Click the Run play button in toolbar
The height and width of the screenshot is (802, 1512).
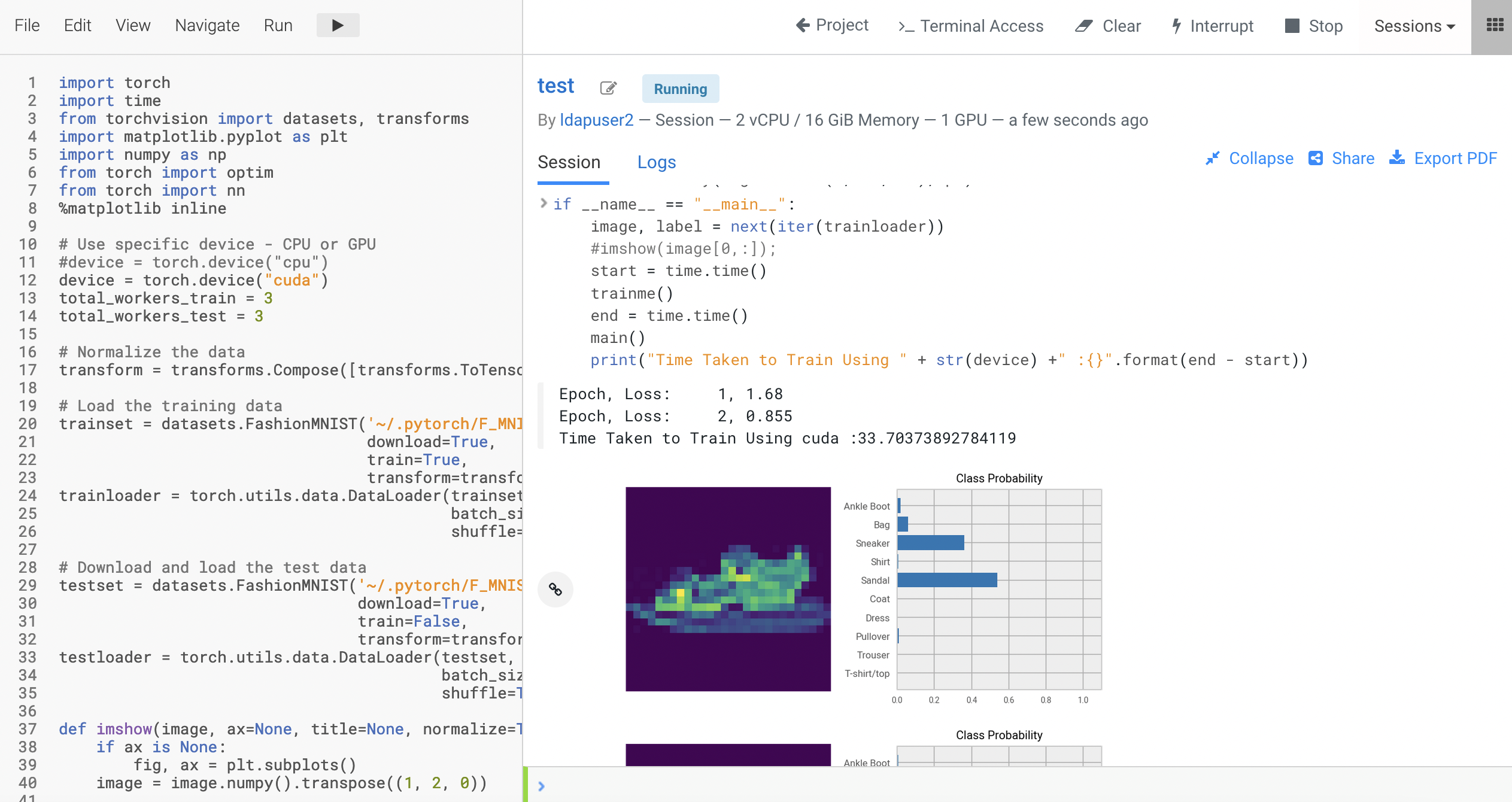coord(338,25)
